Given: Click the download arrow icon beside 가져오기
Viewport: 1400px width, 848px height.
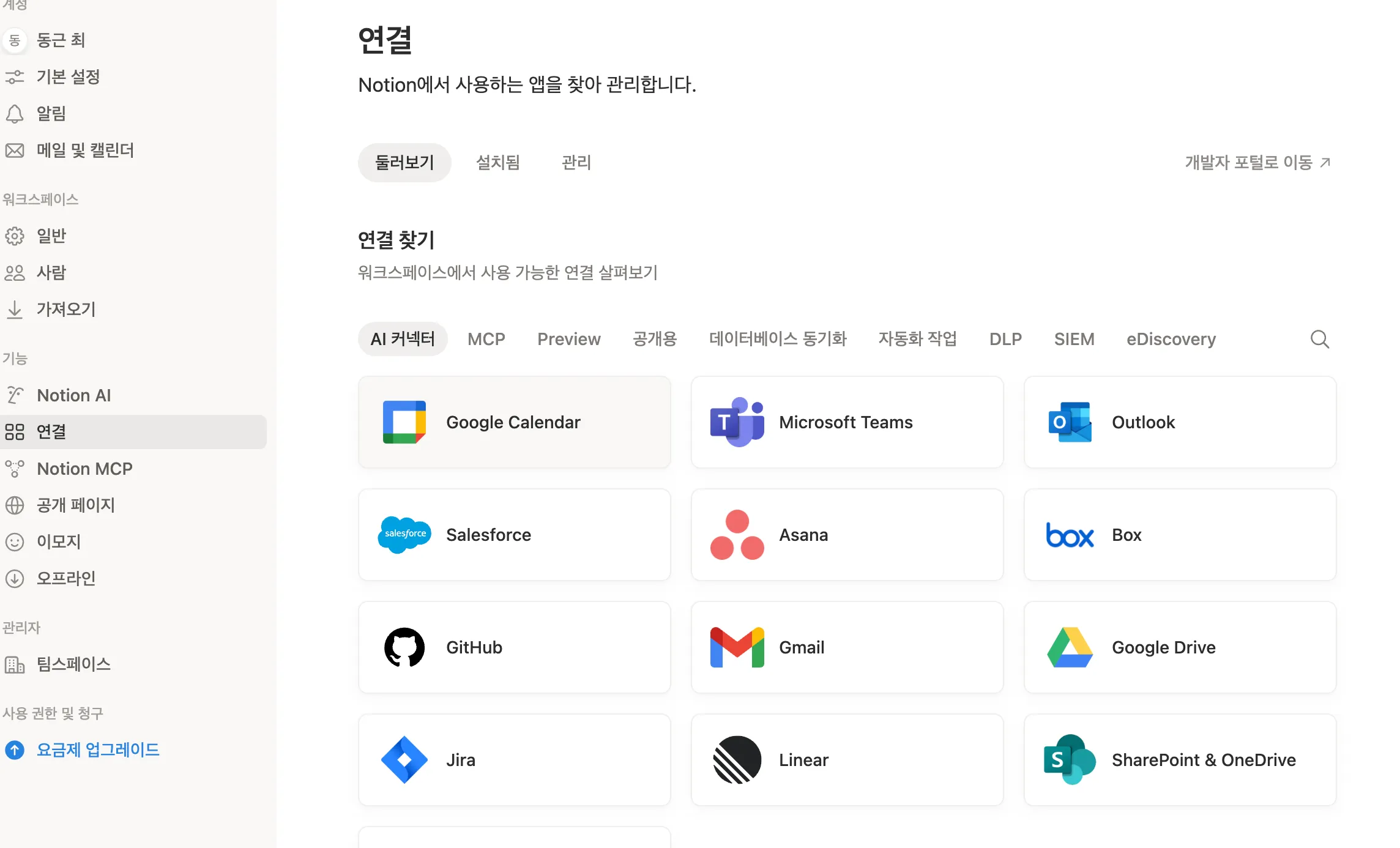Looking at the screenshot, I should point(15,310).
